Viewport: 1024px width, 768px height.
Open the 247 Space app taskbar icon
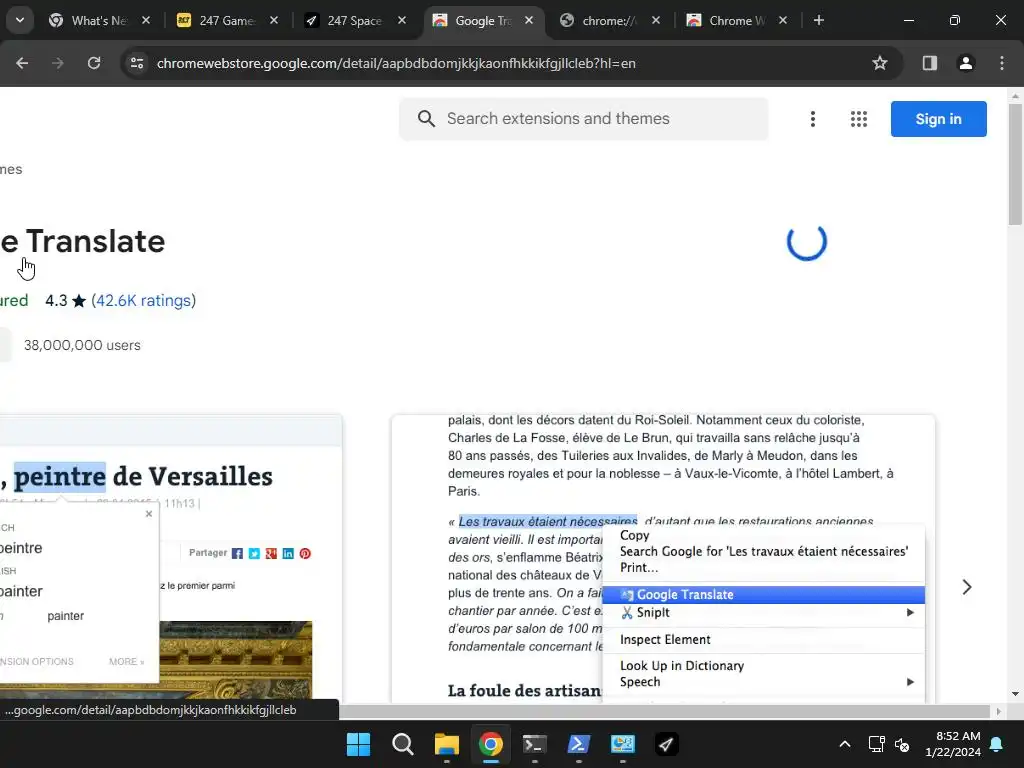[x=666, y=744]
